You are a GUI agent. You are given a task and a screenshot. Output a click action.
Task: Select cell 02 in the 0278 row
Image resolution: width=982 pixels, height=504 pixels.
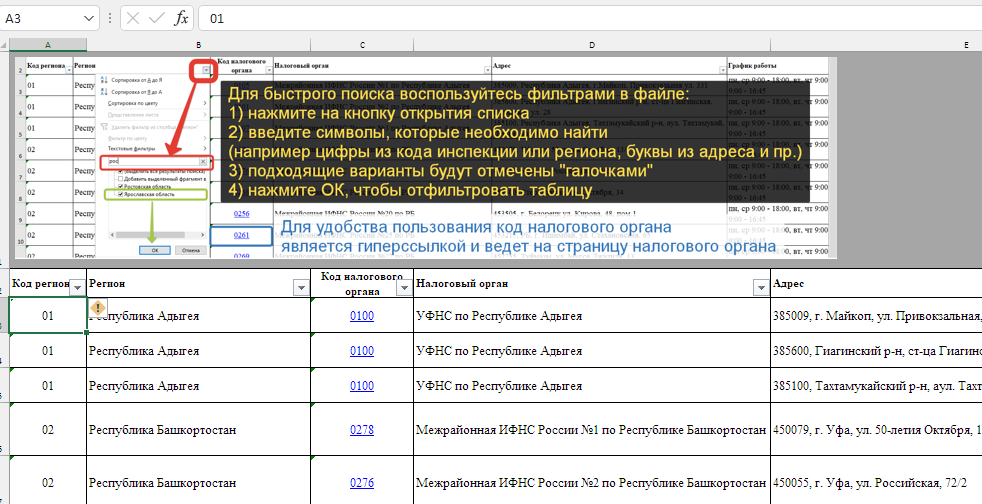pos(48,430)
